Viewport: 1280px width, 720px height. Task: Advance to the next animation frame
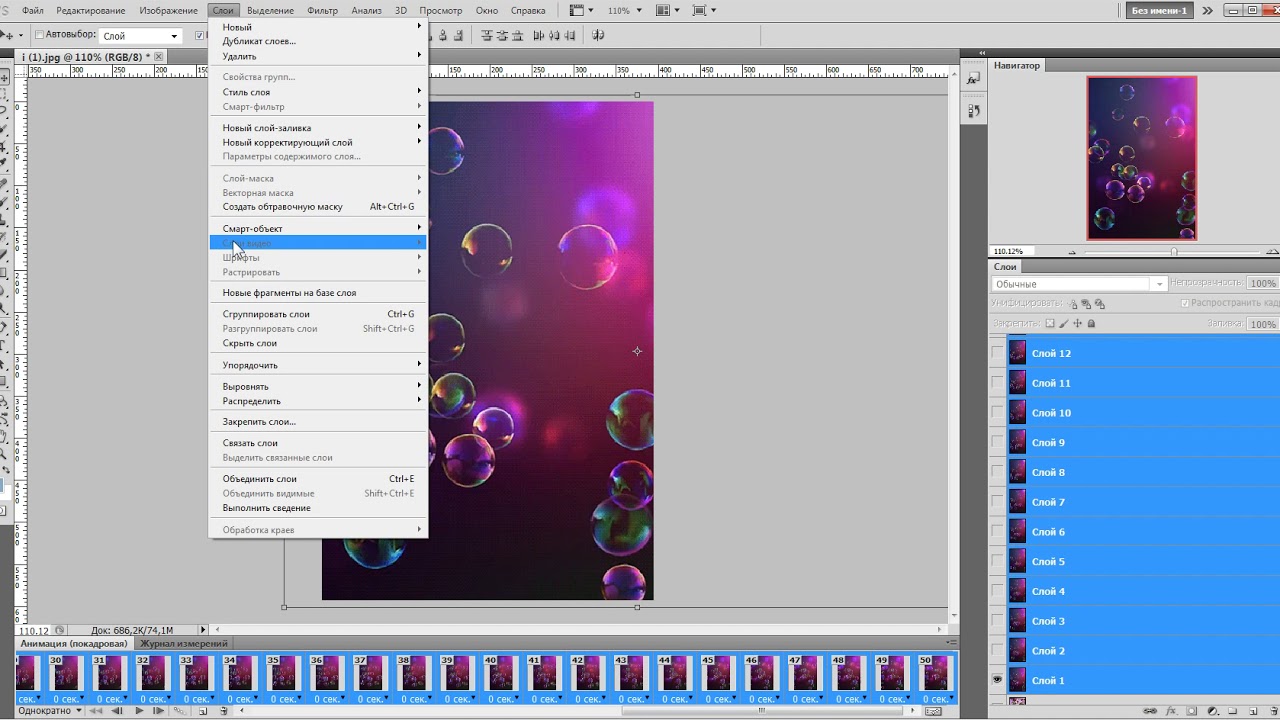158,711
